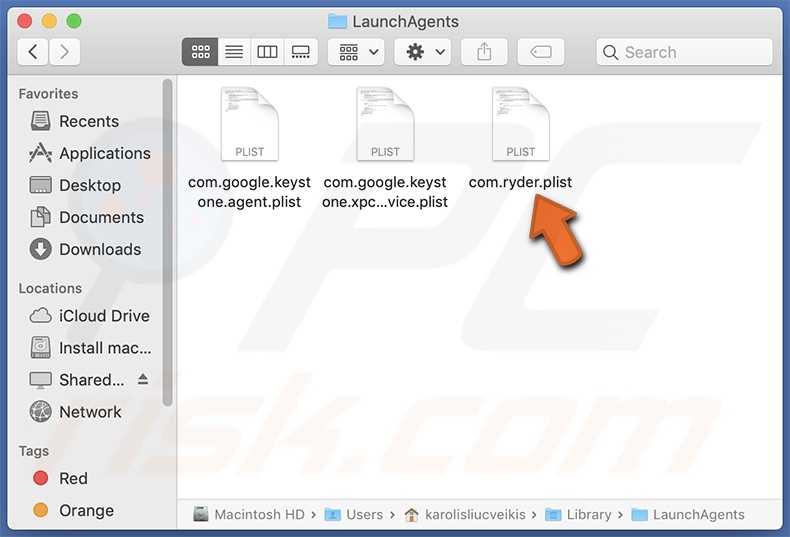Screen dimensions: 790x537
Task: Click the LaunchAgents title folder icon
Action: pyautogui.click(x=337, y=21)
